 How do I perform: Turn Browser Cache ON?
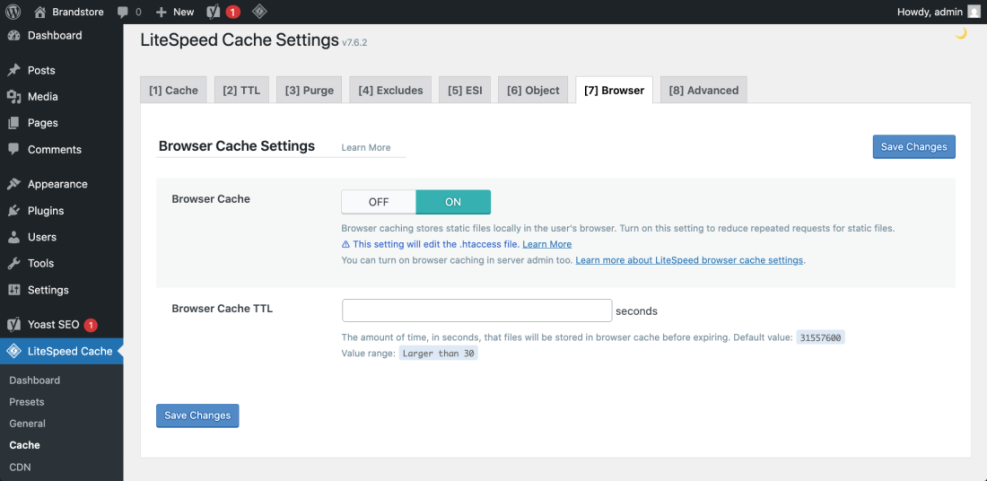coord(453,202)
